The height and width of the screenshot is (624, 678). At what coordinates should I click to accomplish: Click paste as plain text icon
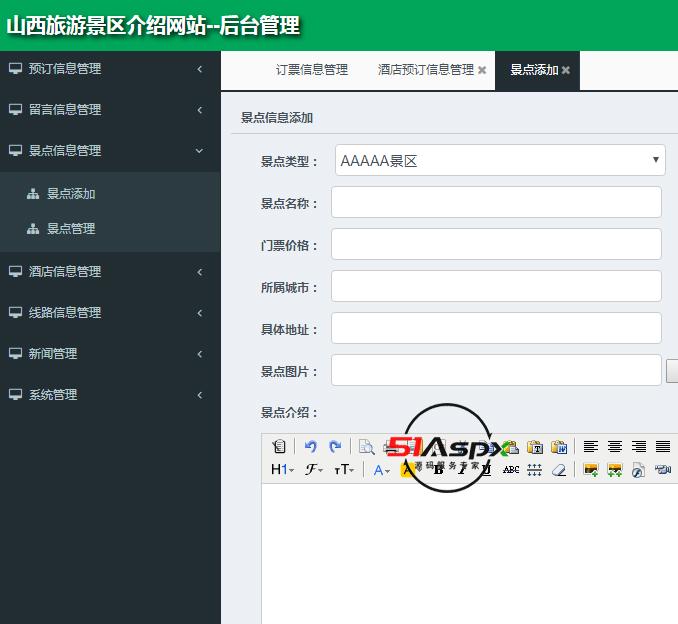click(535, 446)
